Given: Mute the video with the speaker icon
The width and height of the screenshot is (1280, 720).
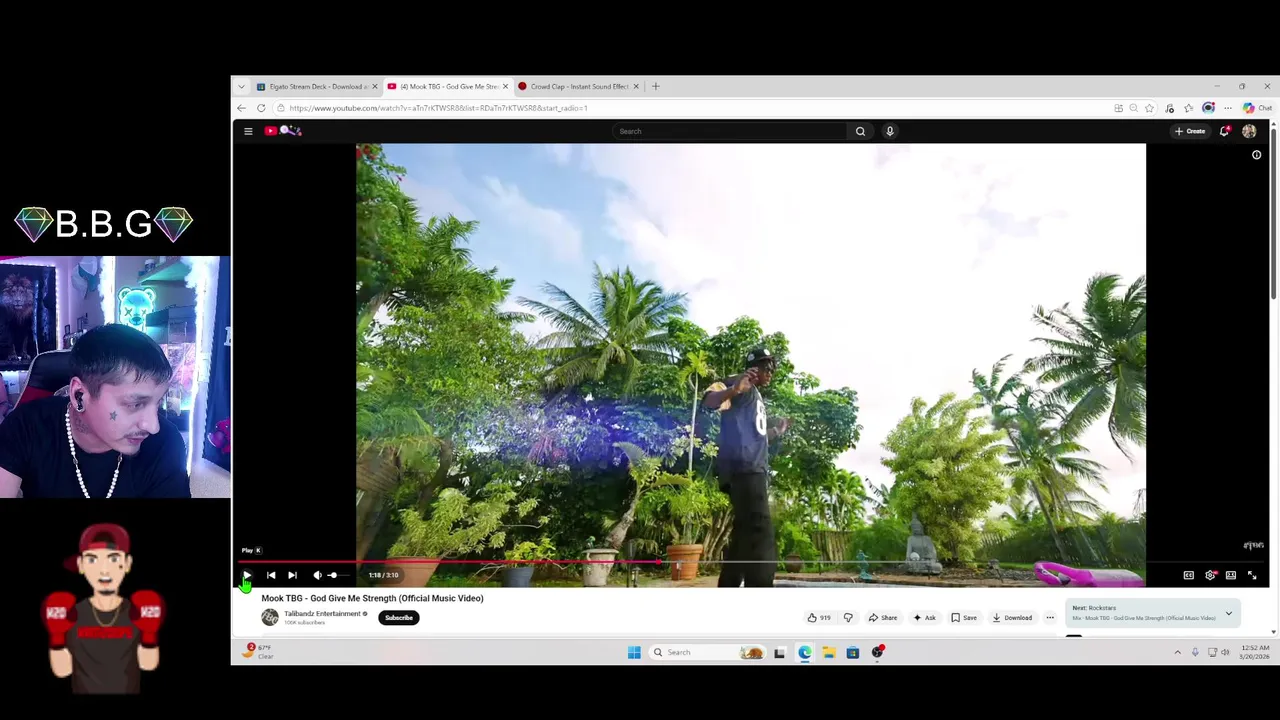Looking at the screenshot, I should [317, 575].
